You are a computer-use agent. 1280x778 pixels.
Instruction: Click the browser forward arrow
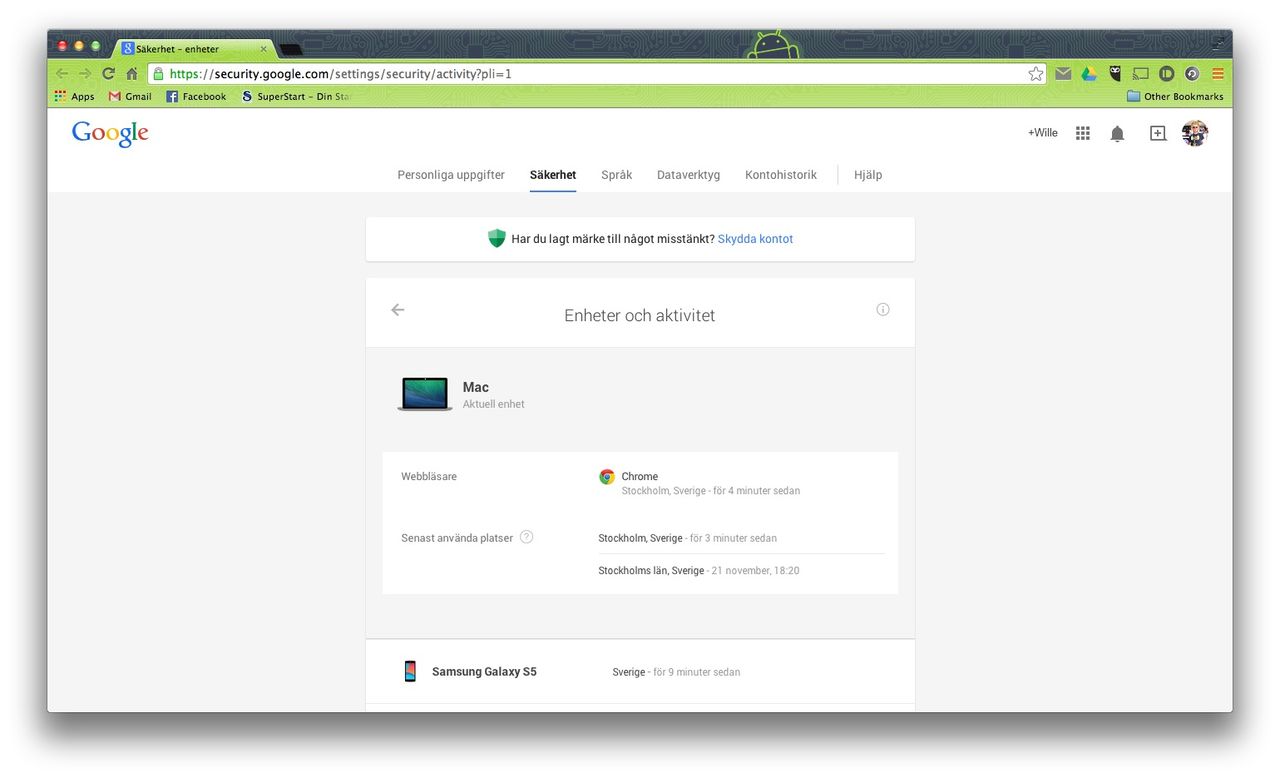85,74
